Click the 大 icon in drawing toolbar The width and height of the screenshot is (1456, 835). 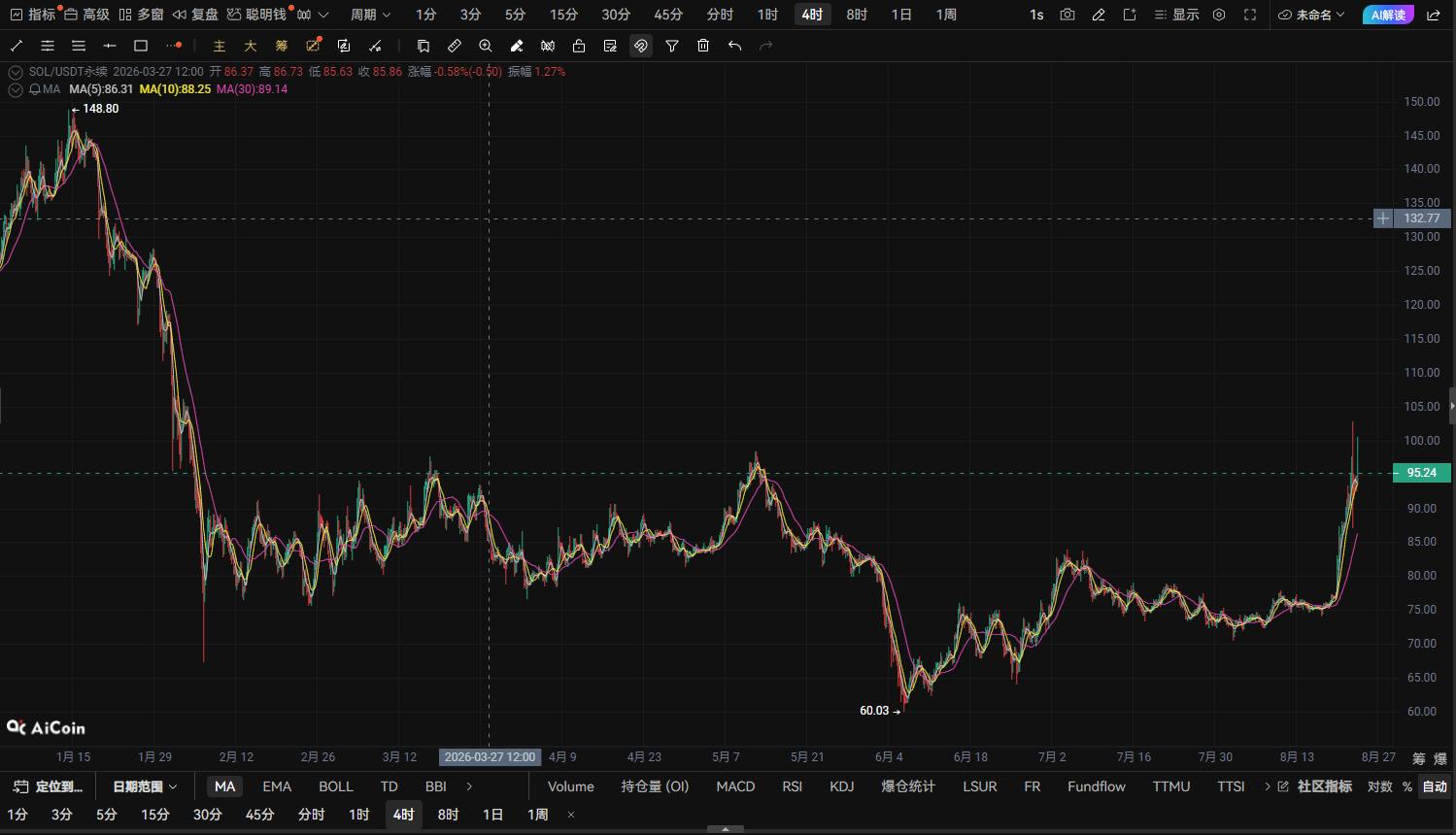[x=251, y=46]
